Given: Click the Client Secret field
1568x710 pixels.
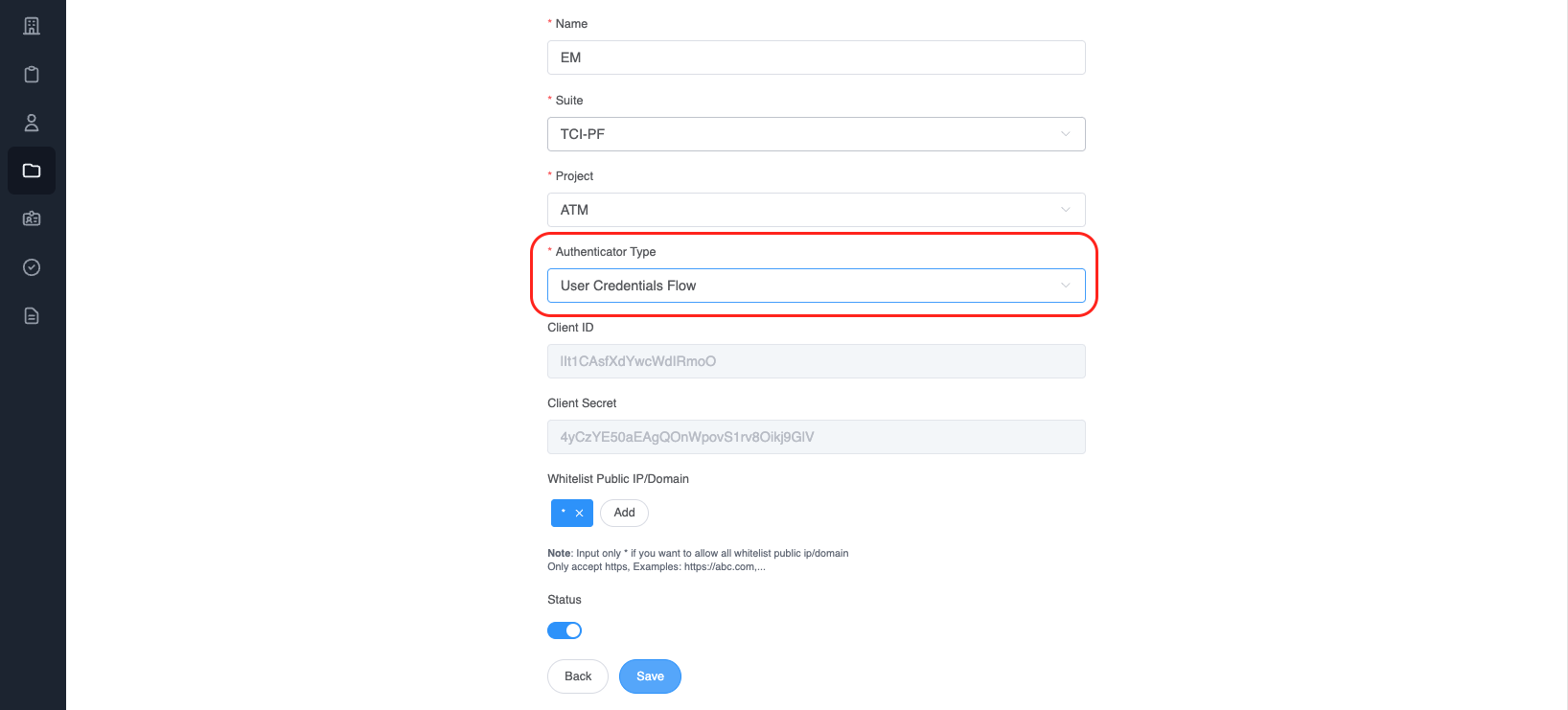Looking at the screenshot, I should pos(816,437).
